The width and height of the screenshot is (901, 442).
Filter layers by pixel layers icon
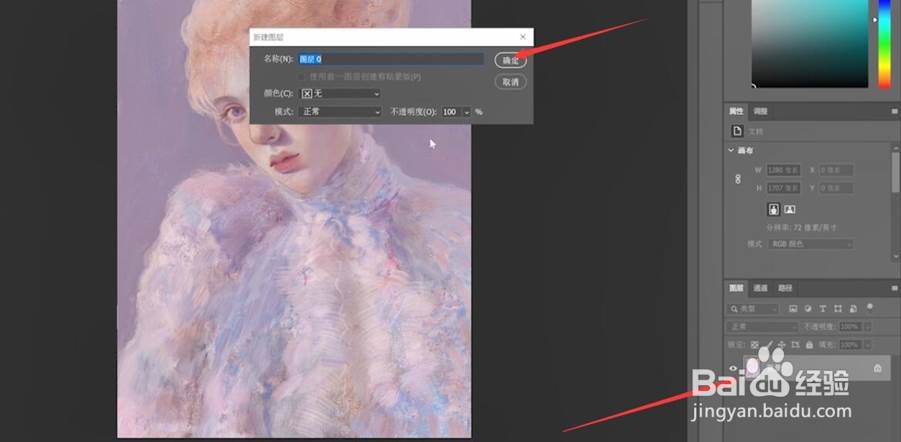click(x=794, y=309)
